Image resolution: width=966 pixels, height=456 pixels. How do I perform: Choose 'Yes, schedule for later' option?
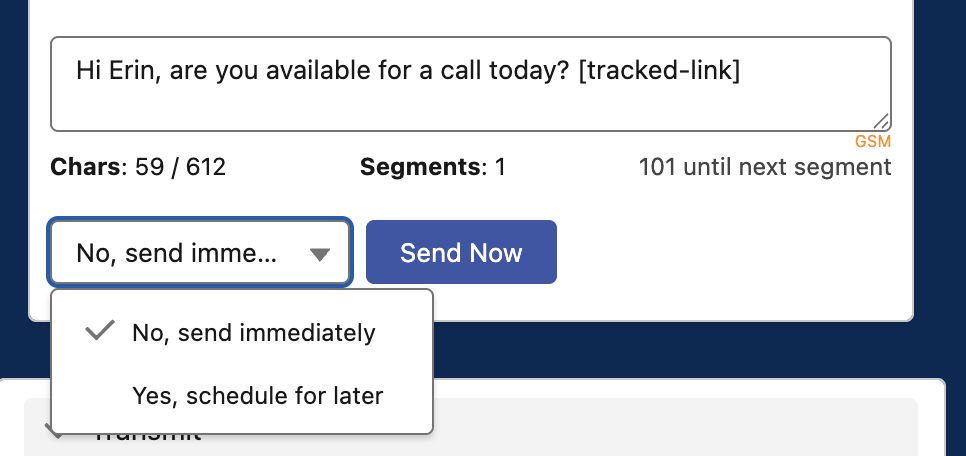pos(257,396)
